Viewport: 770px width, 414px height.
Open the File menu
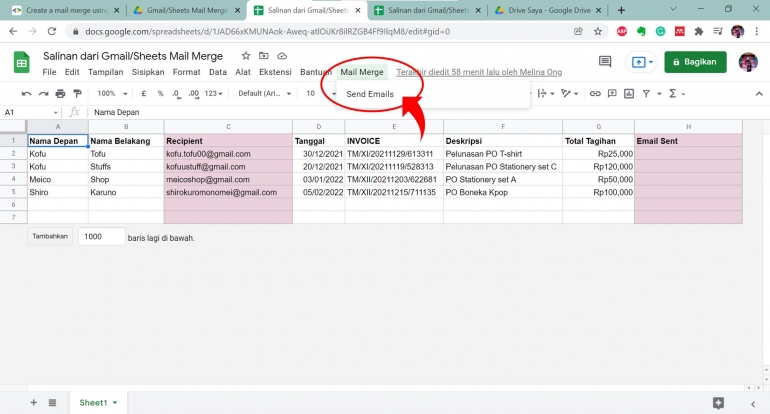[49, 72]
